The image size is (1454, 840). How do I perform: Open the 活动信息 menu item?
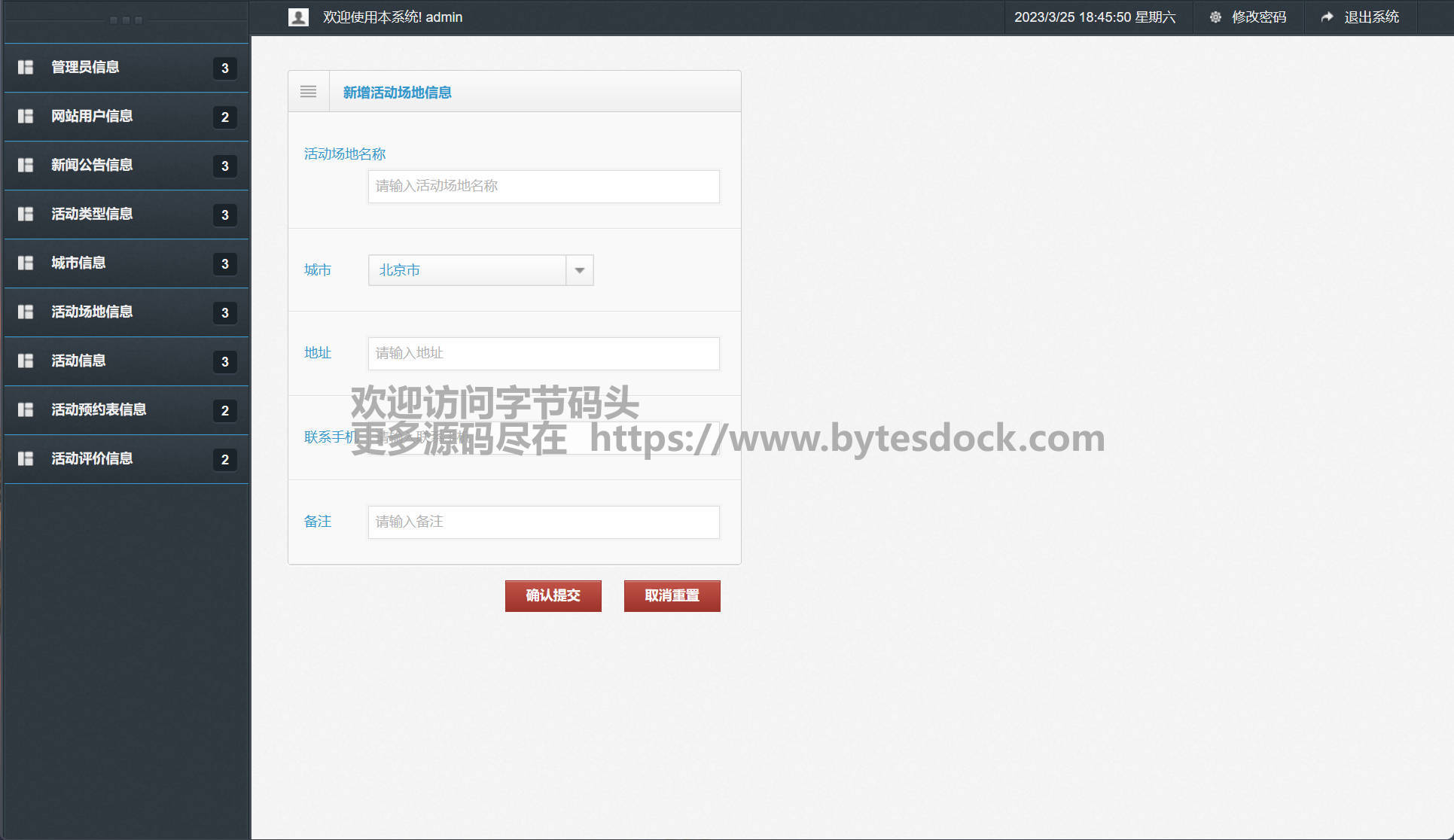pos(78,361)
